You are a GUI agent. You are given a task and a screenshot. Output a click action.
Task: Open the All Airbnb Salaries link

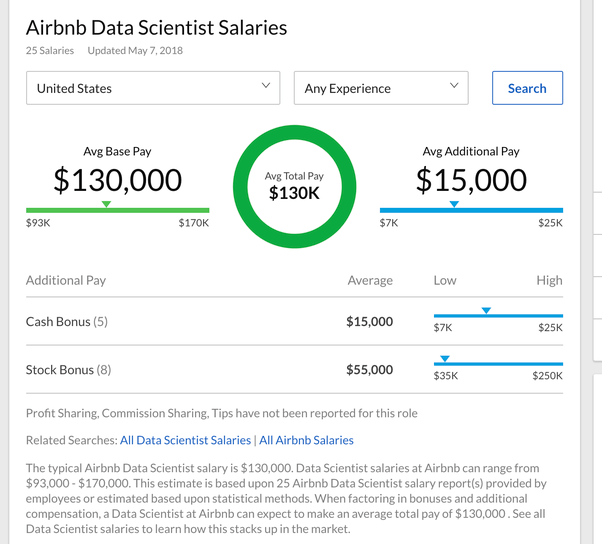306,440
